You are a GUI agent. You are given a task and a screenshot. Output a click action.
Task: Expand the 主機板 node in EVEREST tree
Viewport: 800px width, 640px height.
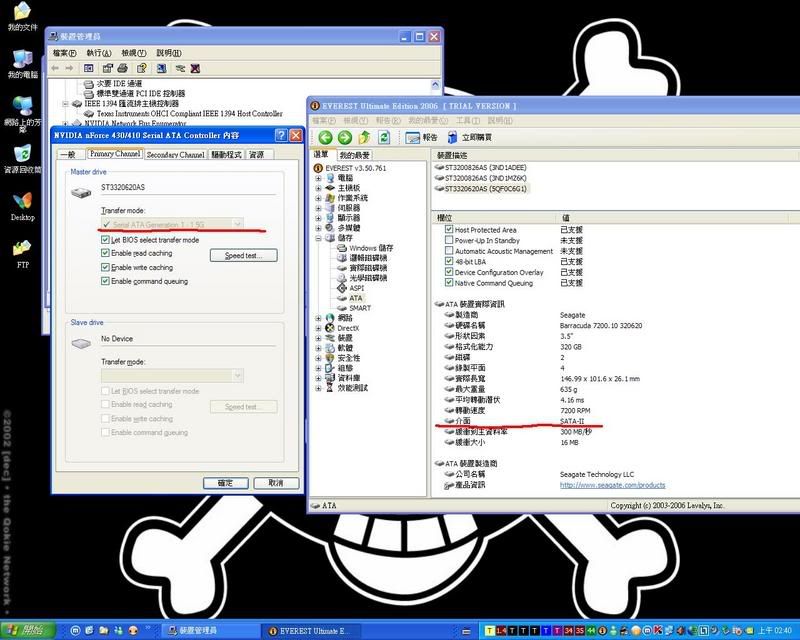pos(318,188)
